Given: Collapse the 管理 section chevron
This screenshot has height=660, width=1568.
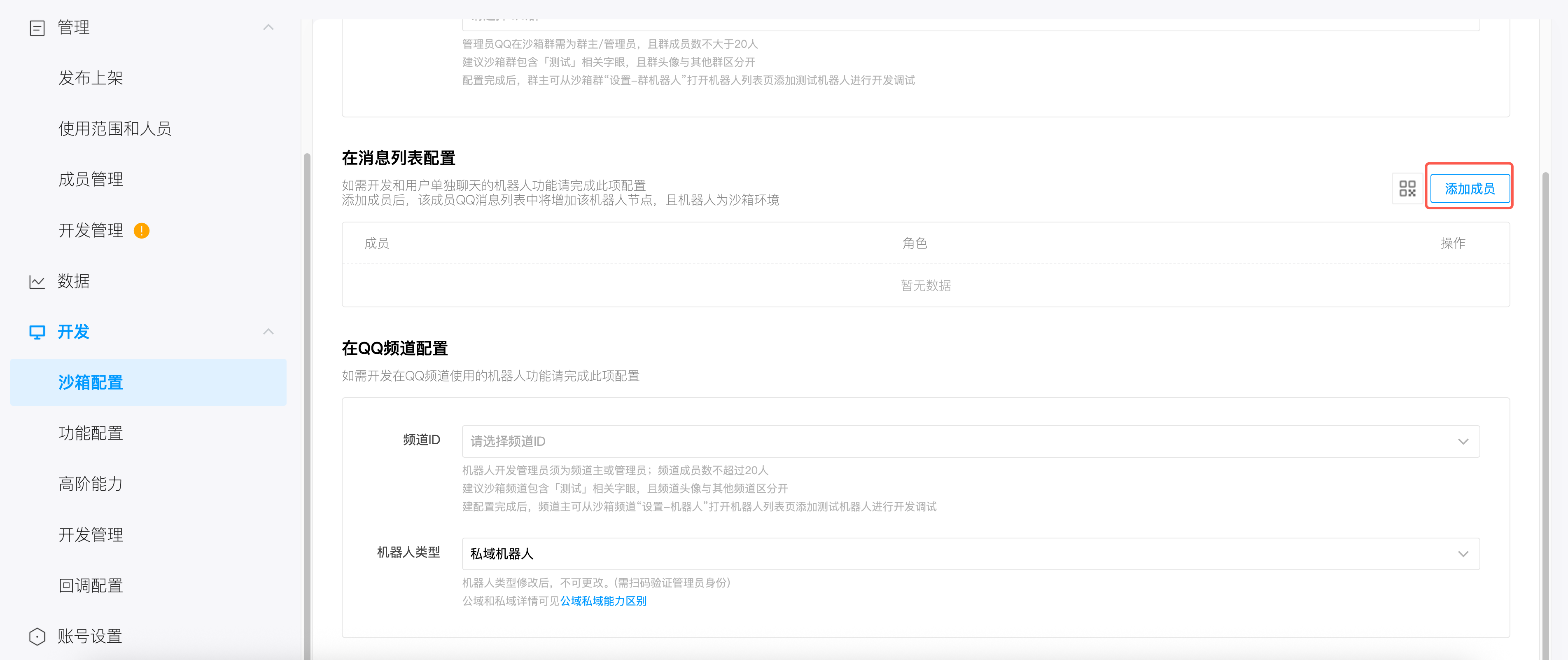Looking at the screenshot, I should pyautogui.click(x=268, y=27).
